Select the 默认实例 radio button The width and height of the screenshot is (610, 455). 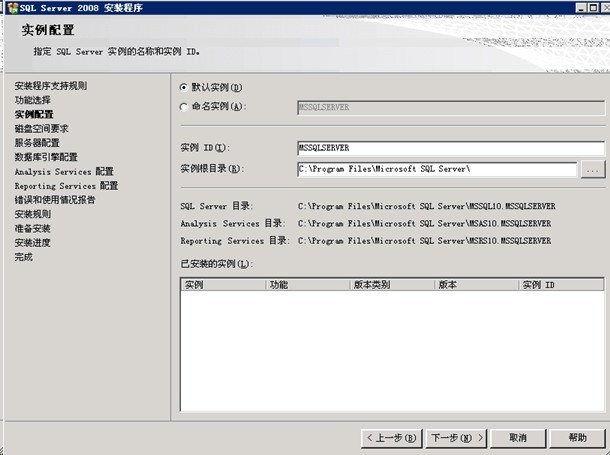click(x=184, y=88)
